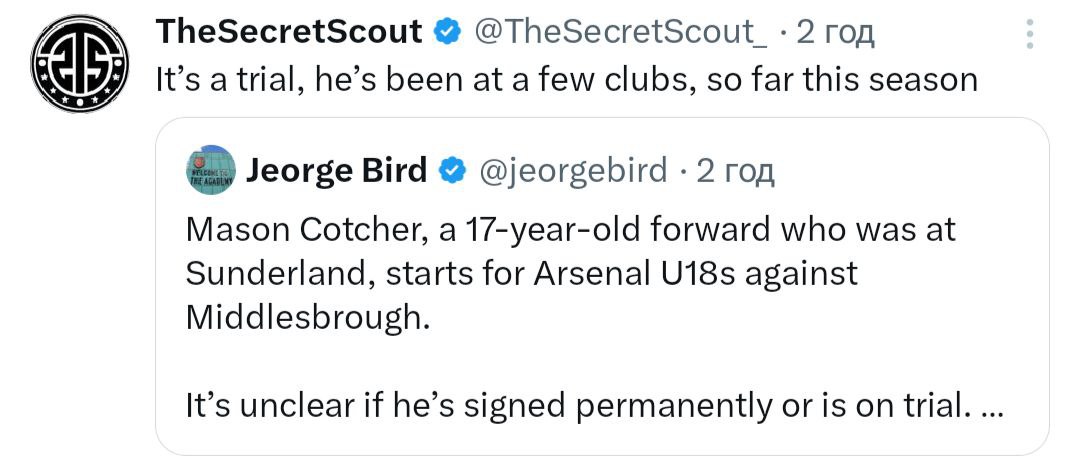Screen dimensions: 1080x458
Task: Open main tweet's "2 год" timestamp
Action: (834, 33)
